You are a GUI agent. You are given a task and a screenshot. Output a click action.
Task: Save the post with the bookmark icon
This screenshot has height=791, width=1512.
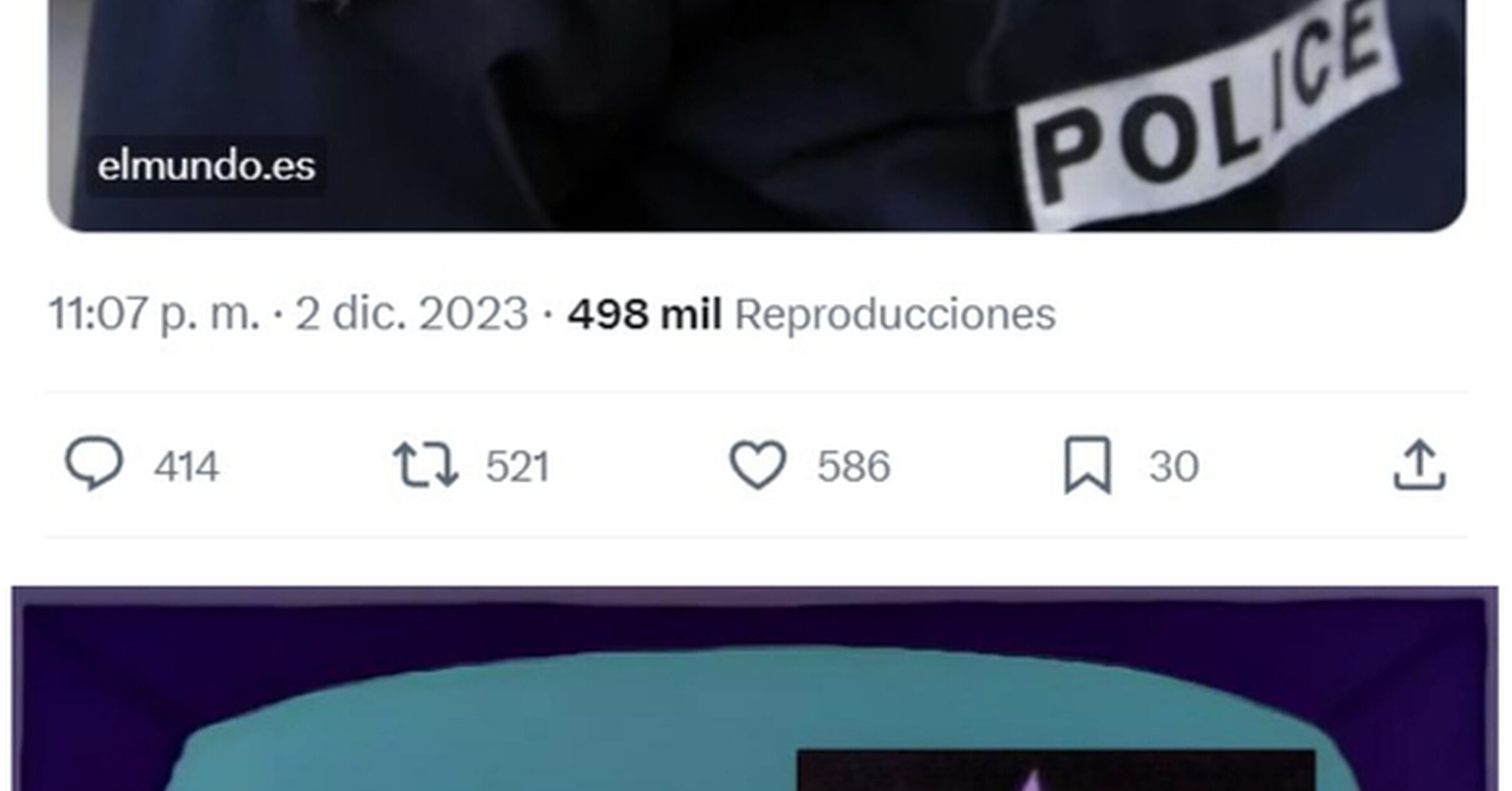click(1087, 465)
